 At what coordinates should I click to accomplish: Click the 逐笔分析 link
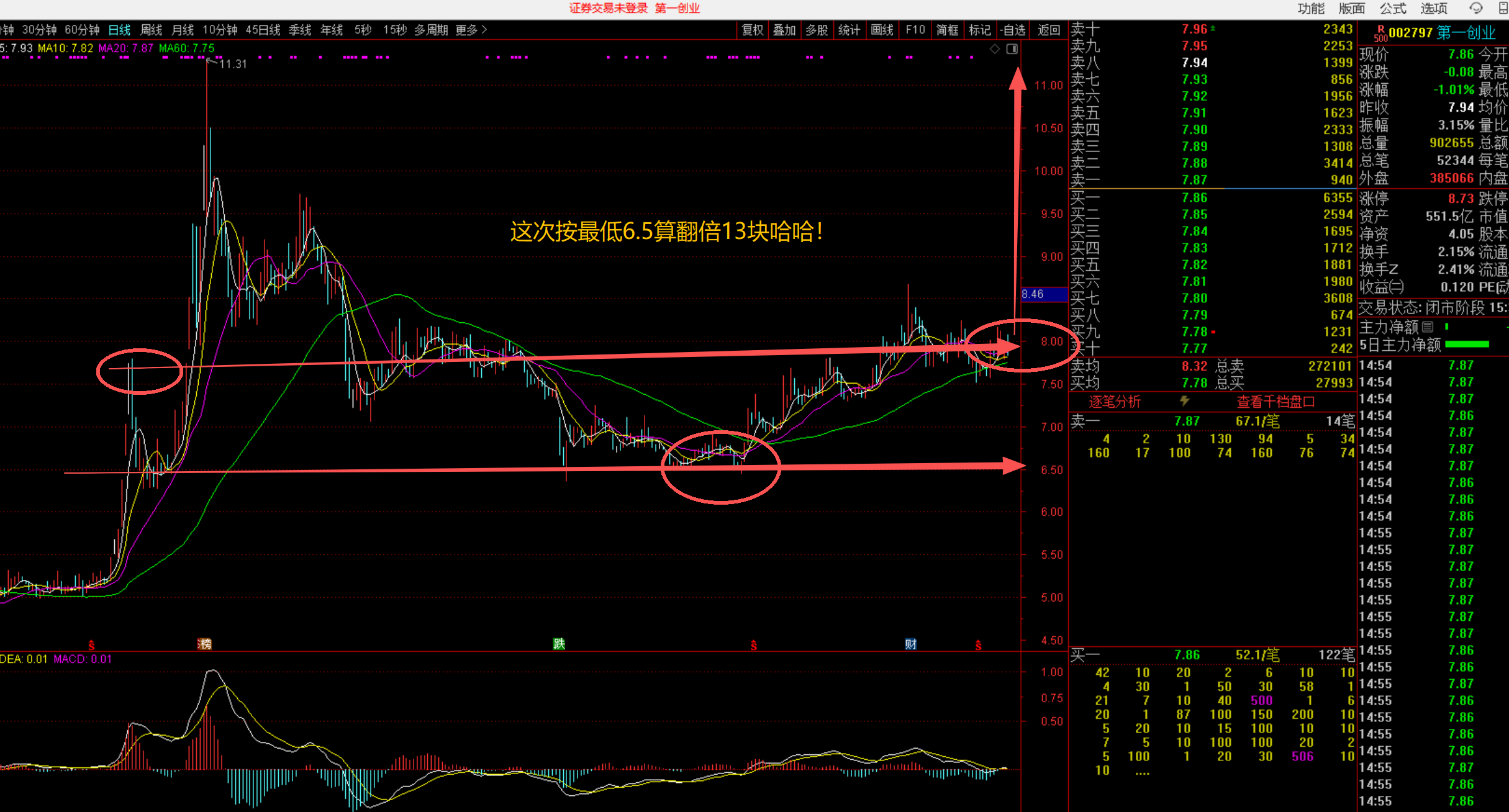coord(1115,402)
